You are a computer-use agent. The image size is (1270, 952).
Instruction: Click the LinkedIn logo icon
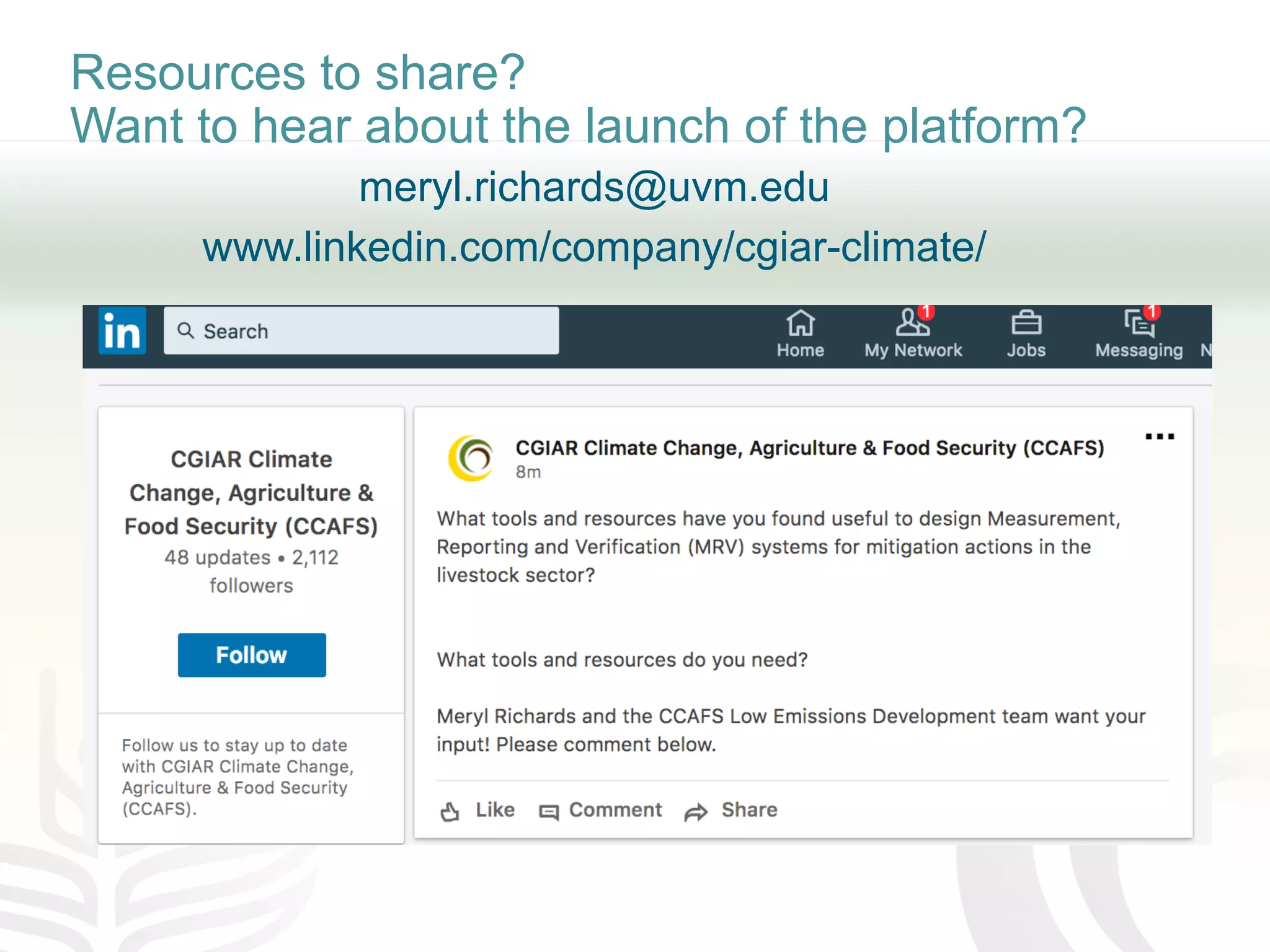pyautogui.click(x=122, y=331)
